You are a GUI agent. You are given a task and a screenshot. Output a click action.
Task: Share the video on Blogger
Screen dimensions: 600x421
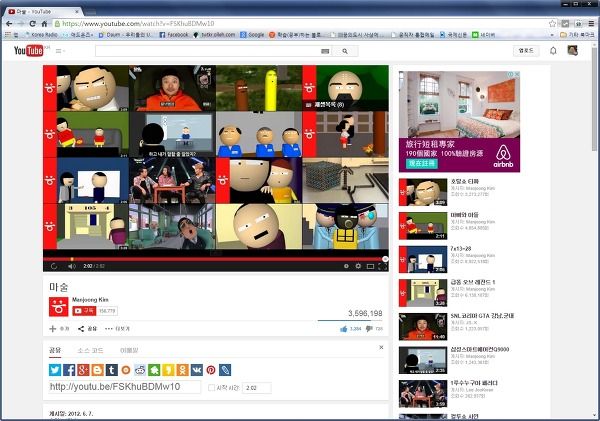click(x=98, y=370)
